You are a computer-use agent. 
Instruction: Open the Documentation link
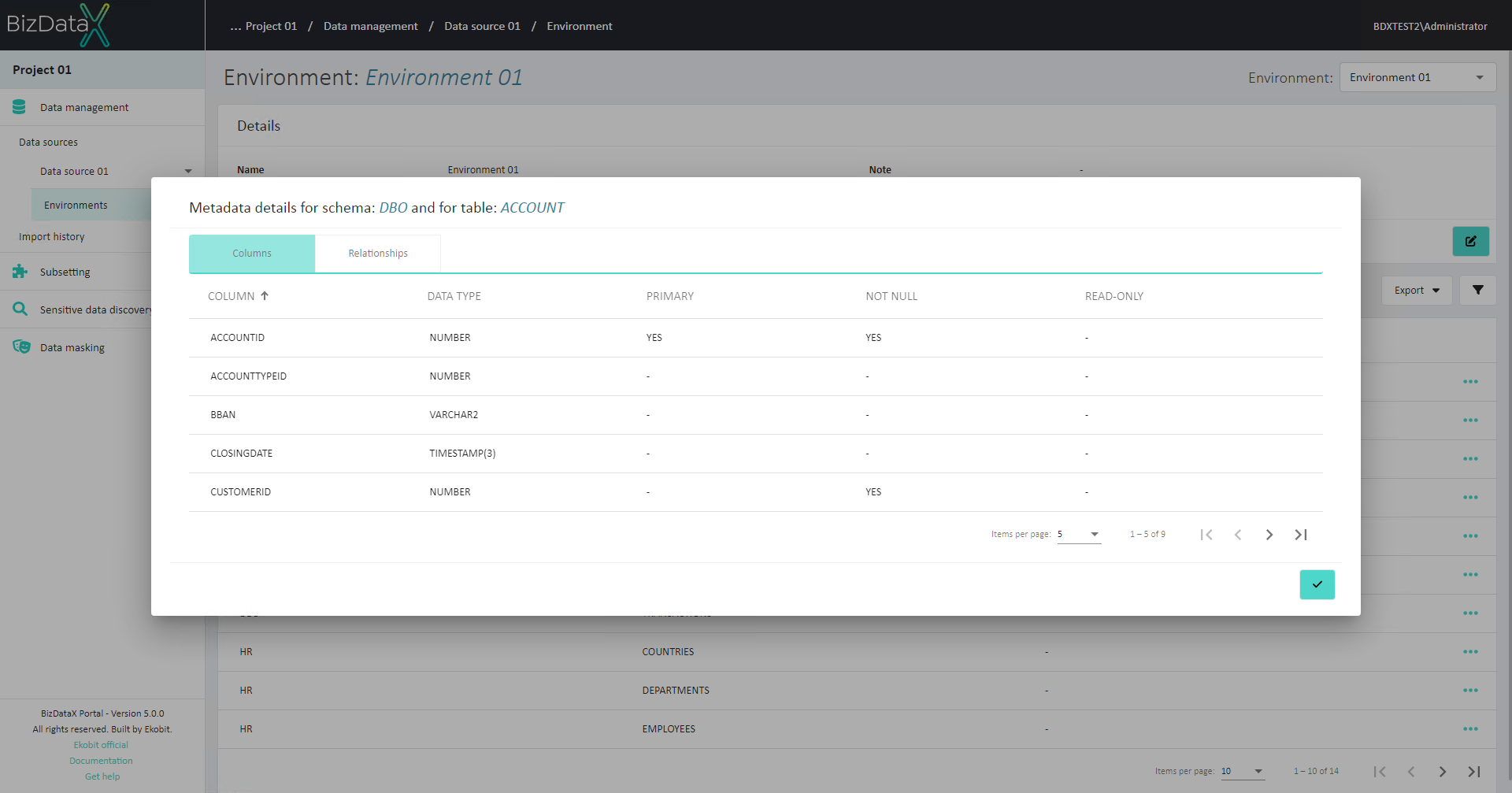click(x=101, y=761)
